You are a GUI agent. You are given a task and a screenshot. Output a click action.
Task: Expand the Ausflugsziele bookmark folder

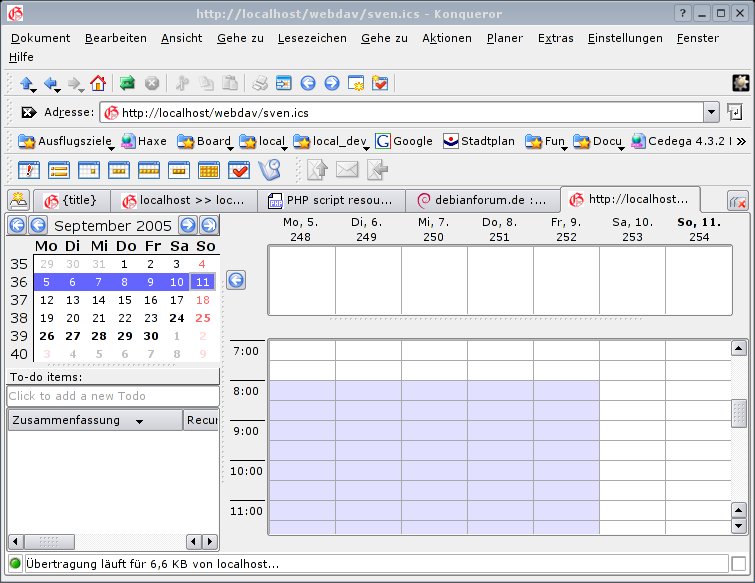pos(69,141)
